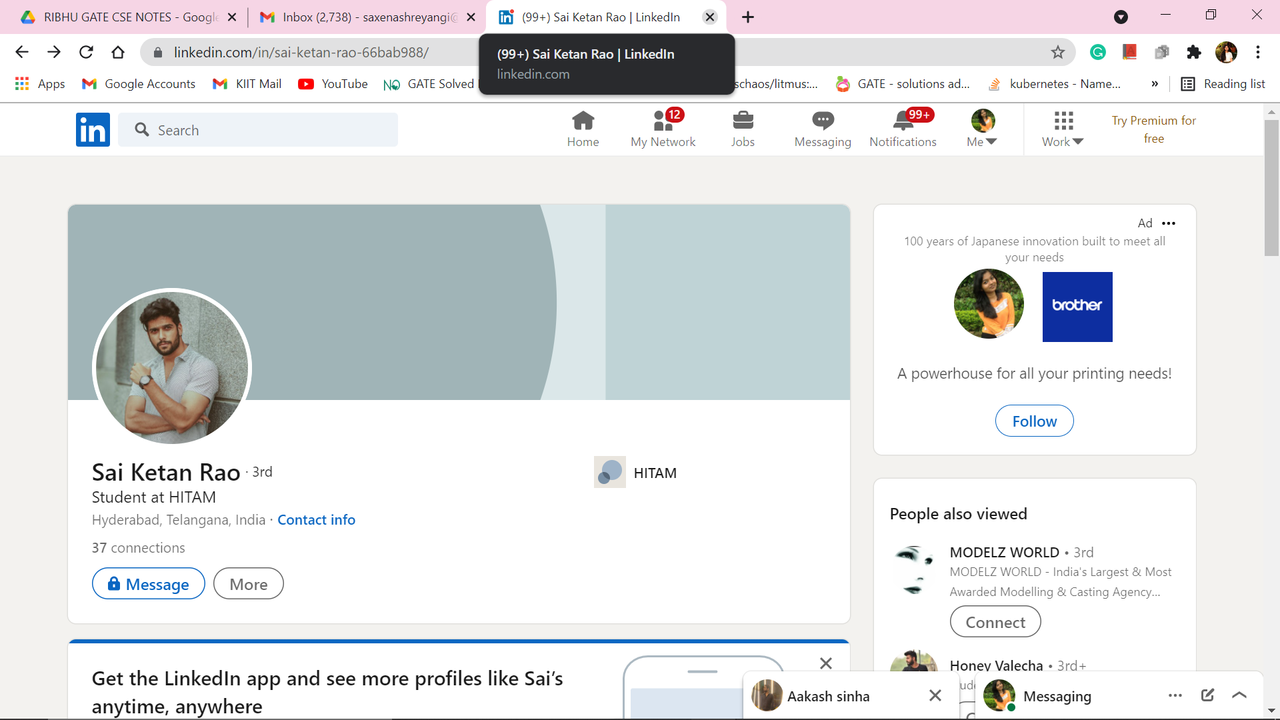This screenshot has width=1280, height=720.
Task: Click browser forward arrow
Action: click(x=54, y=52)
